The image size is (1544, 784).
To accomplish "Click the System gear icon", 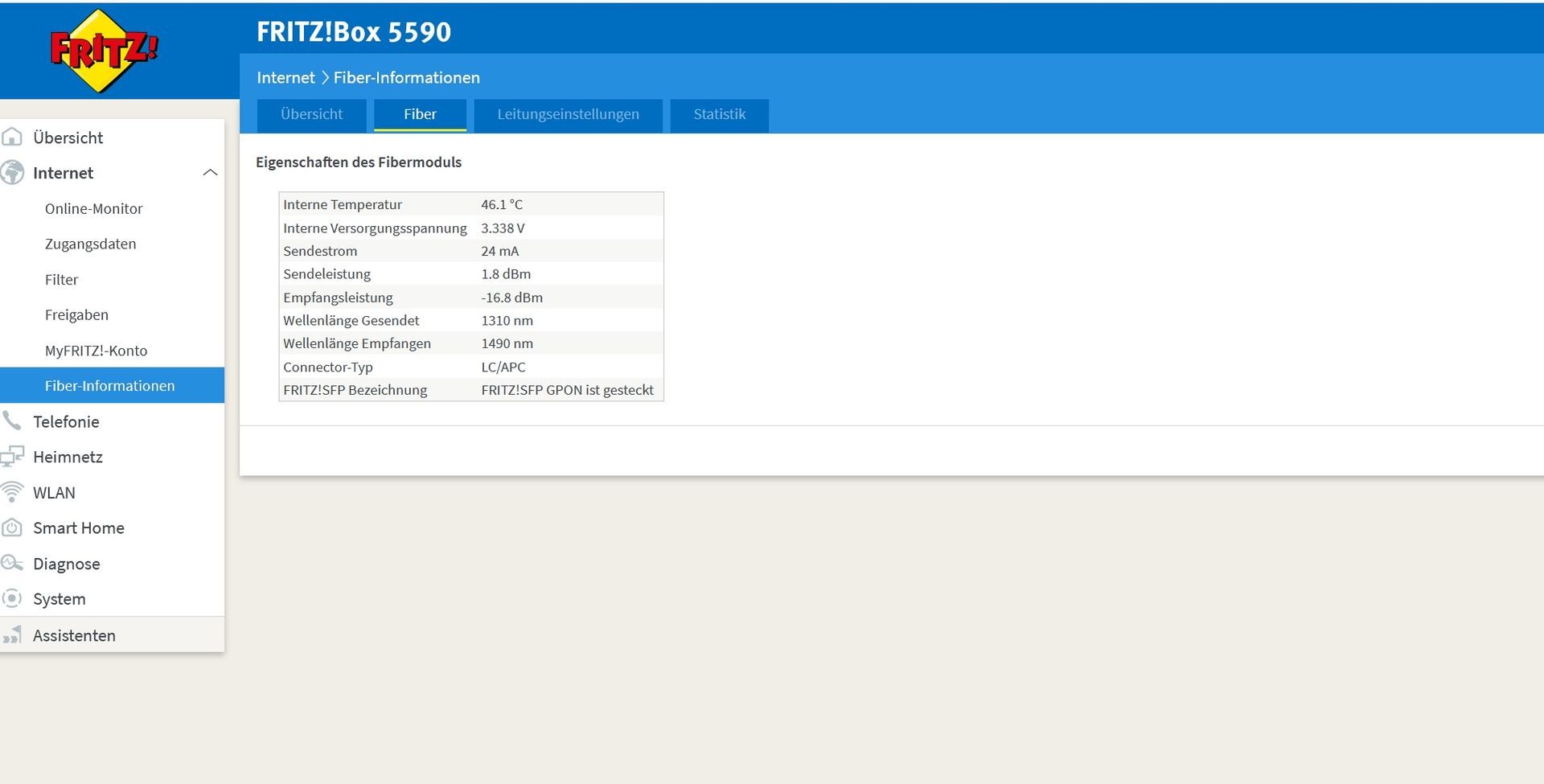I will click(12, 598).
